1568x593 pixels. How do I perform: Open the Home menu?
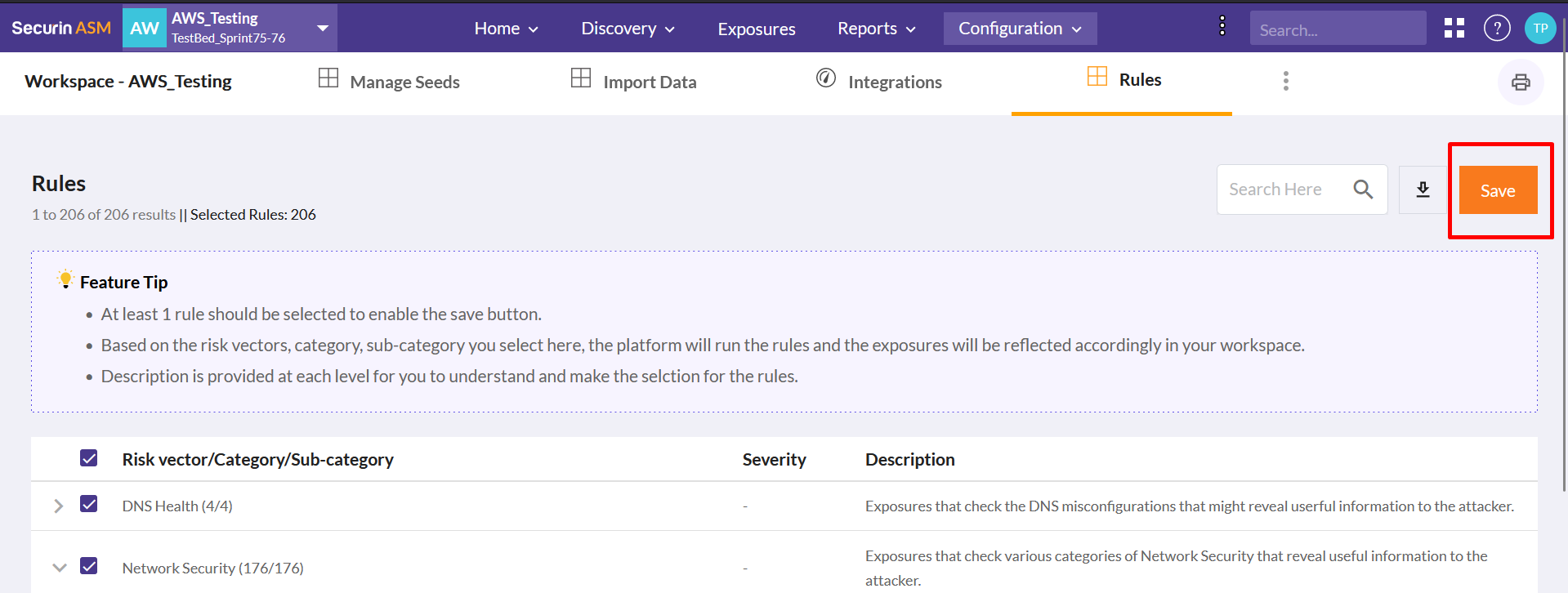[506, 29]
